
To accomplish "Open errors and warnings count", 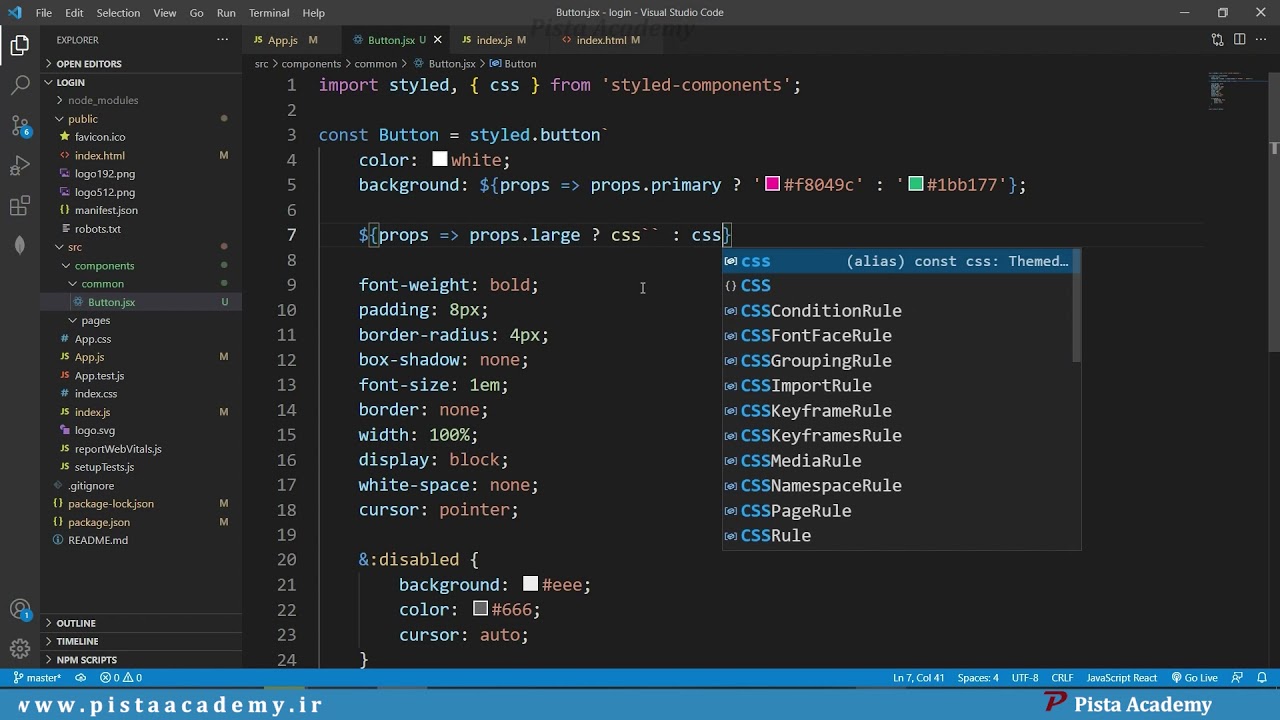I will tap(121, 678).
